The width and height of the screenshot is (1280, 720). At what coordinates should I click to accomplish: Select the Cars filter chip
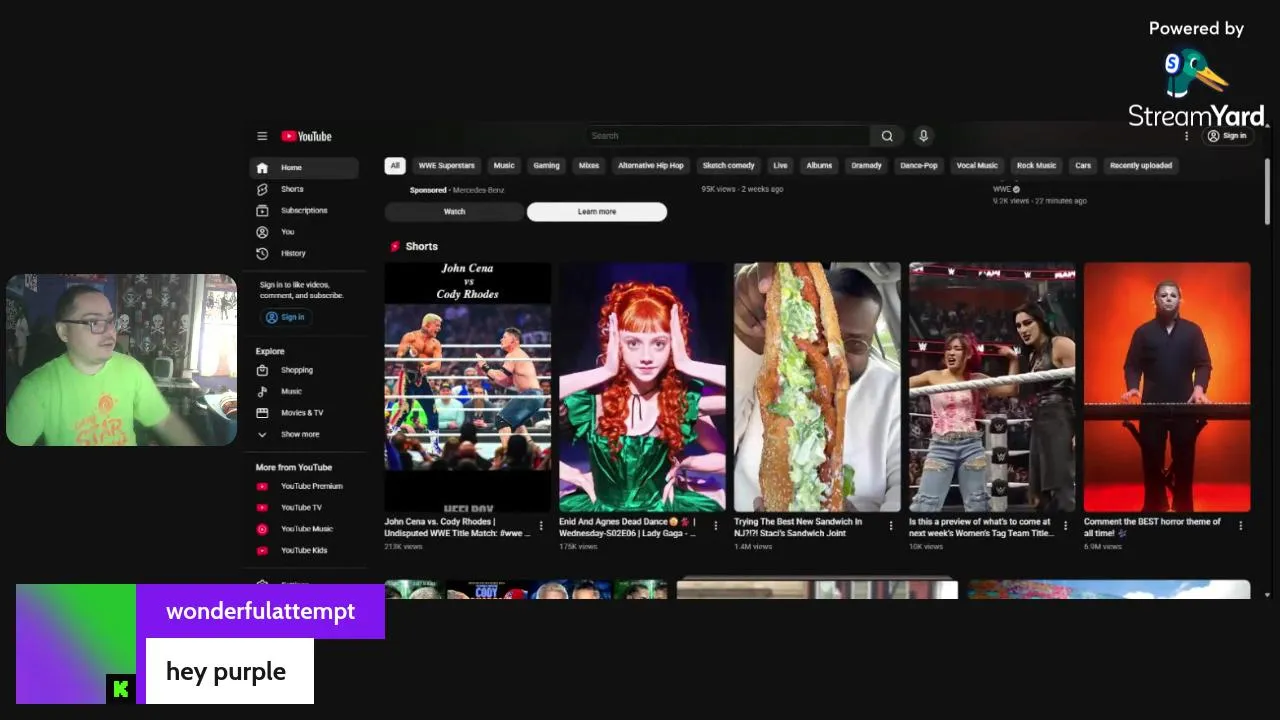coord(1083,166)
